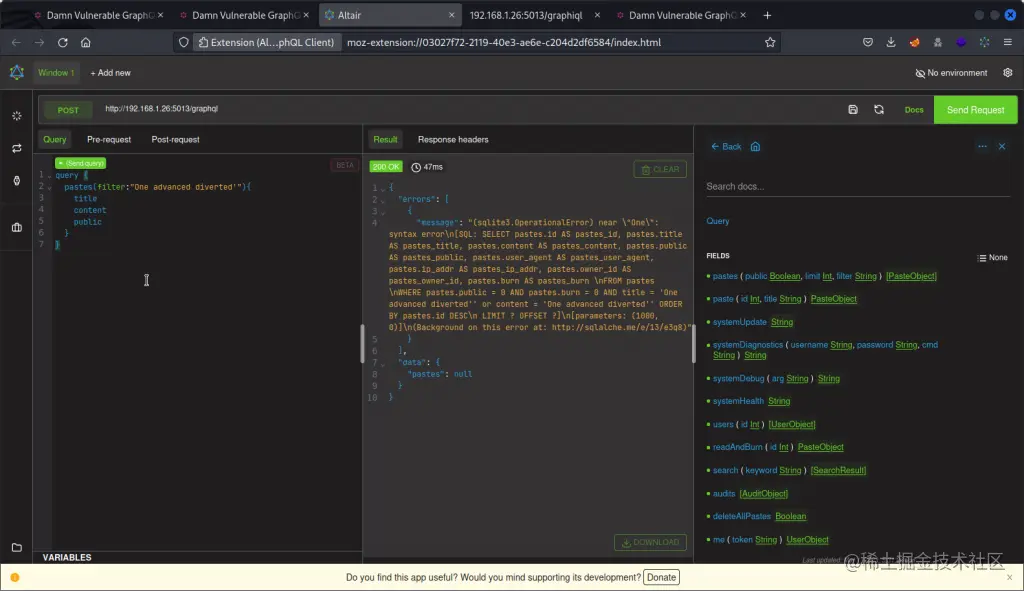Image resolution: width=1024 pixels, height=591 pixels.
Task: Switch to the Pre-request tab
Action: (109, 140)
